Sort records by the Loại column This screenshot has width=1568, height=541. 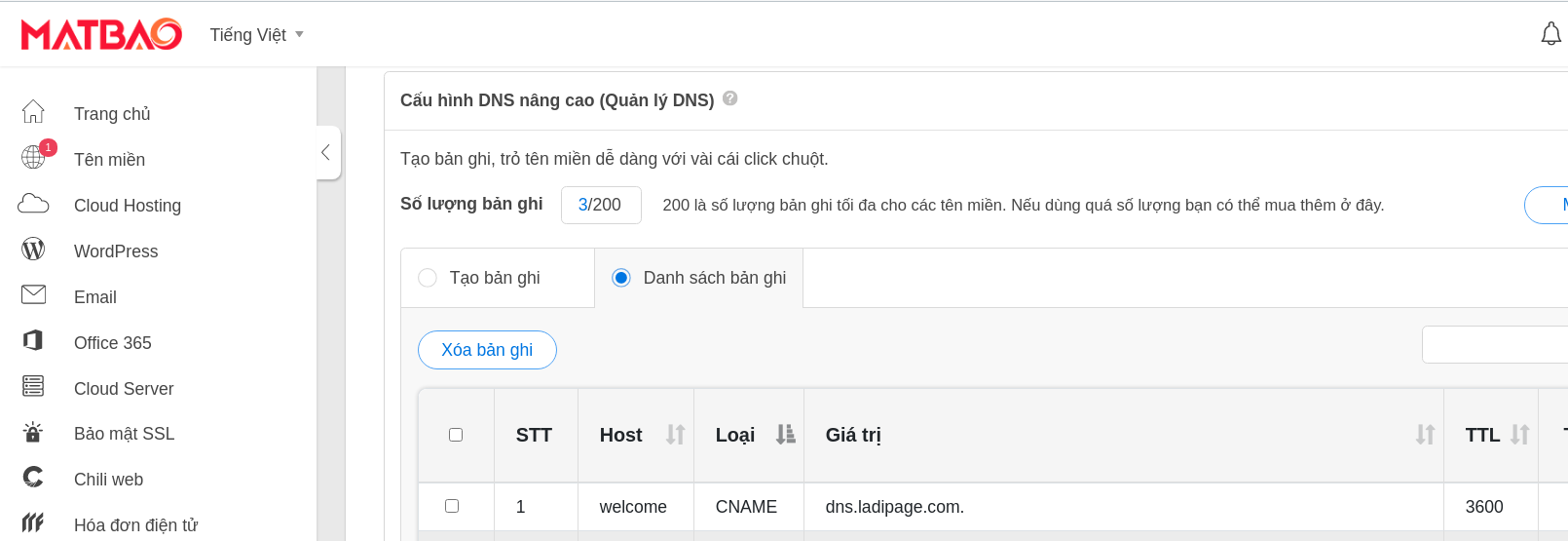(785, 435)
